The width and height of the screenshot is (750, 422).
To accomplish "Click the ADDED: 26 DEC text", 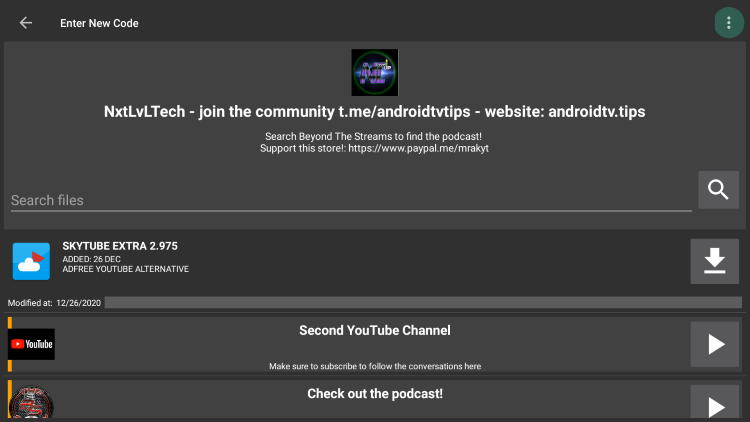I will [x=91, y=259].
